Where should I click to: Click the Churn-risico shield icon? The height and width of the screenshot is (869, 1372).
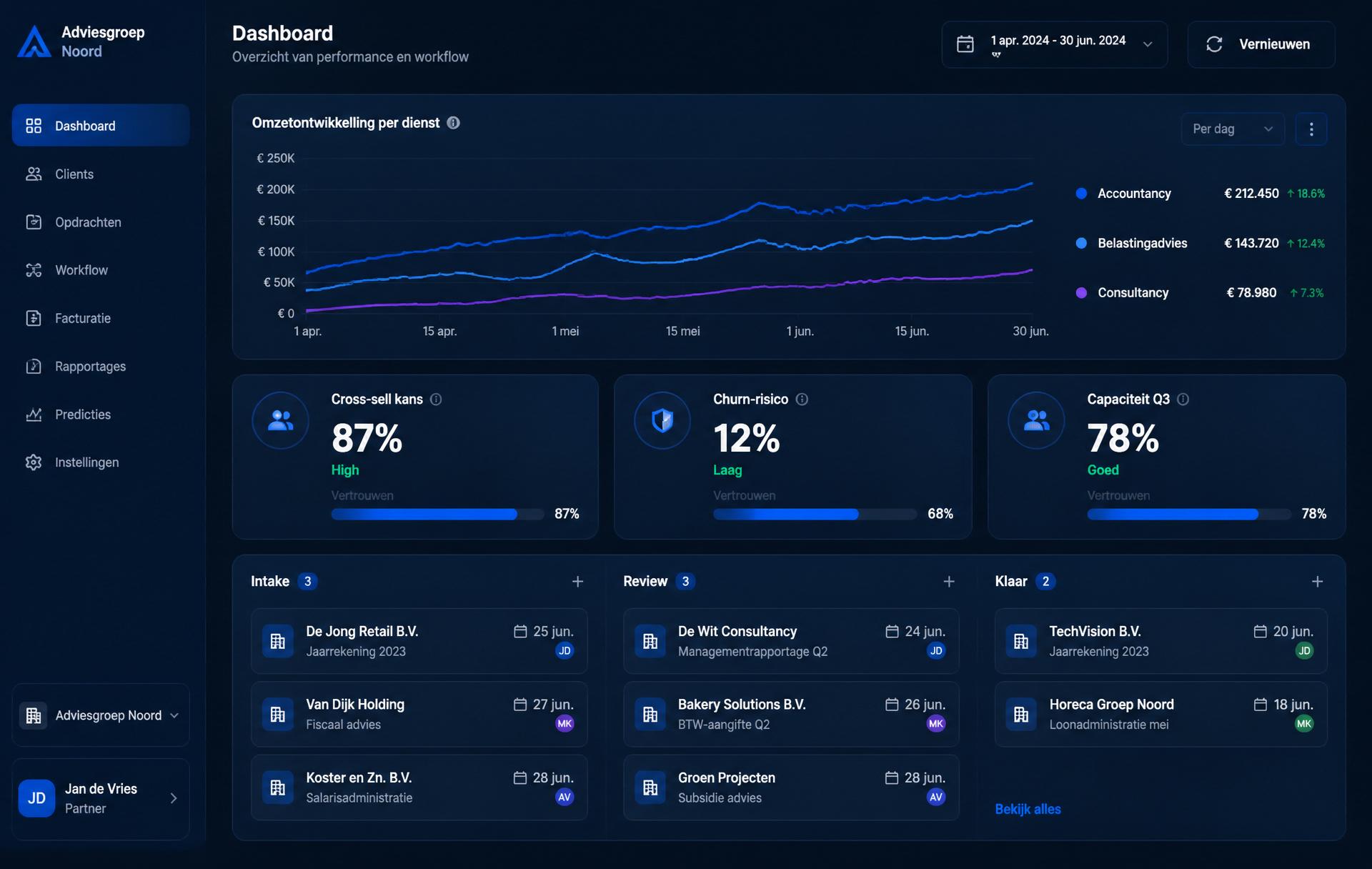(662, 420)
